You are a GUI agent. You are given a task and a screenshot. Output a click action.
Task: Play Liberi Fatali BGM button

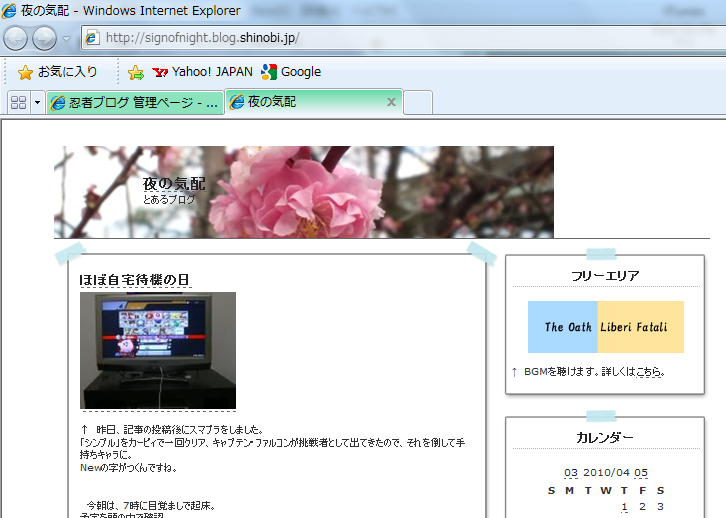tap(641, 327)
